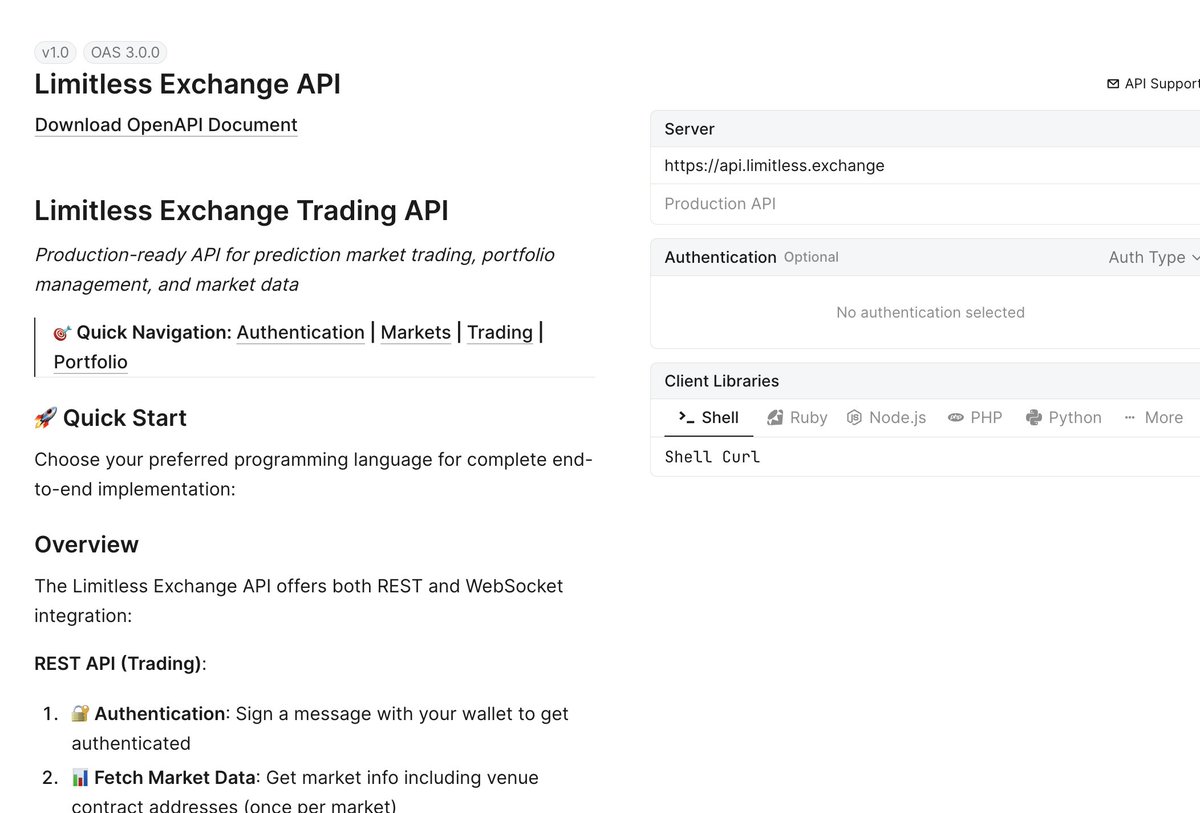Click the More ellipsis icon
The height and width of the screenshot is (813, 1200).
pos(1130,417)
